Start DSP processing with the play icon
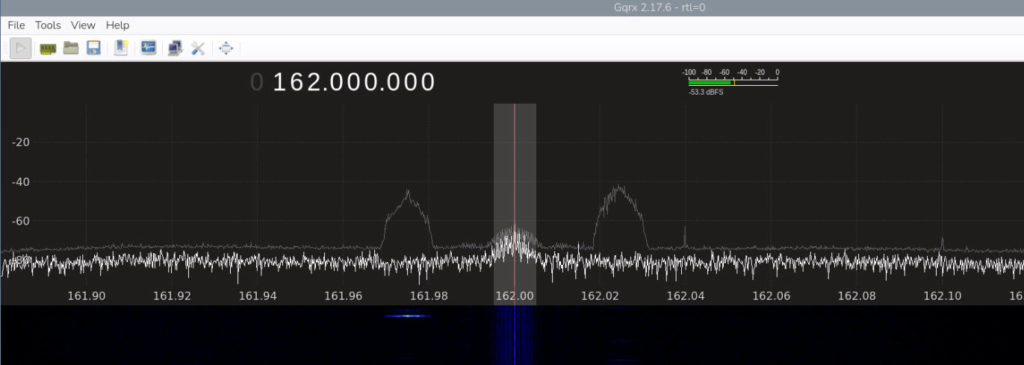The height and width of the screenshot is (365, 1024). point(21,48)
